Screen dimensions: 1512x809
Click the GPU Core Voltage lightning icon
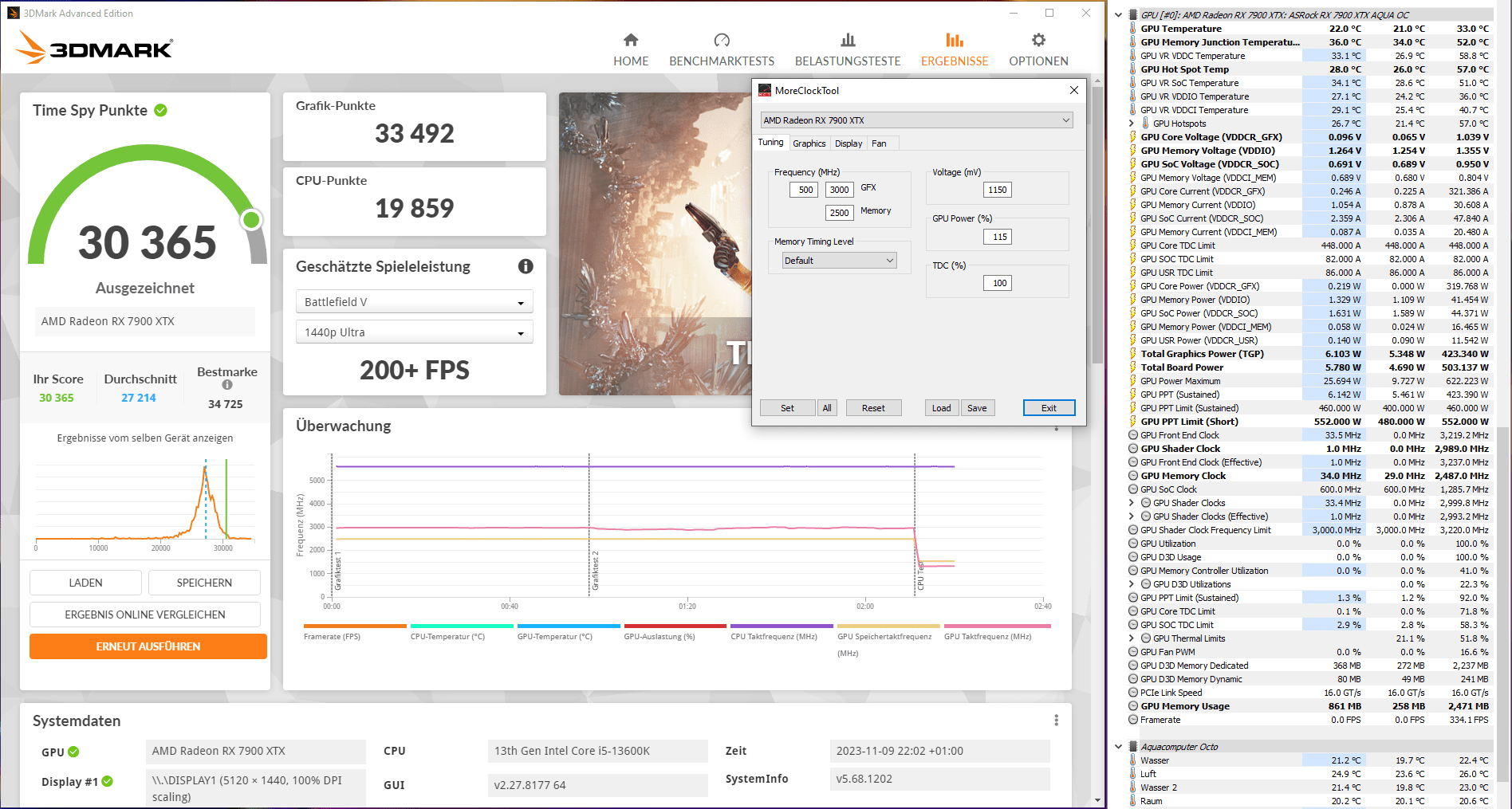click(1132, 137)
